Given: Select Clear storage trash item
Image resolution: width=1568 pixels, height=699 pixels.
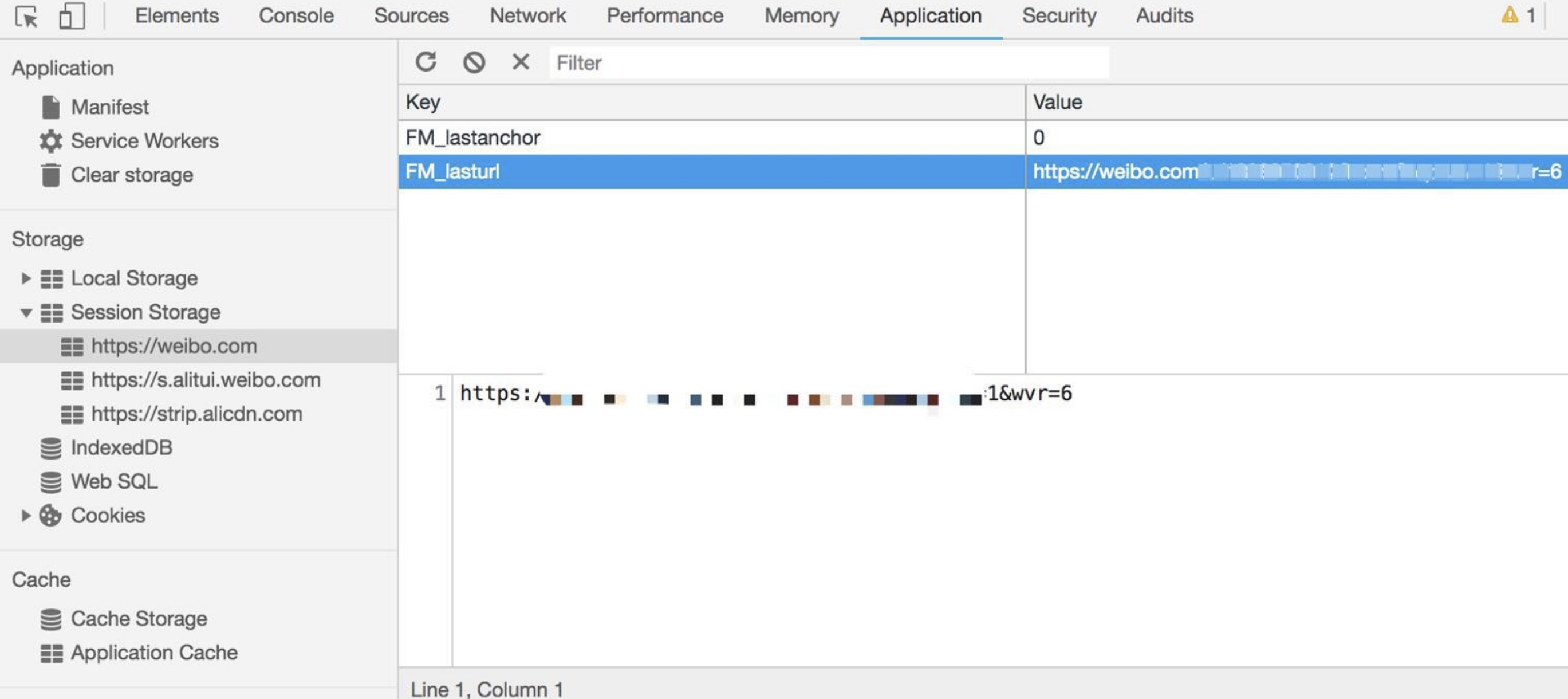Looking at the screenshot, I should click(x=132, y=175).
